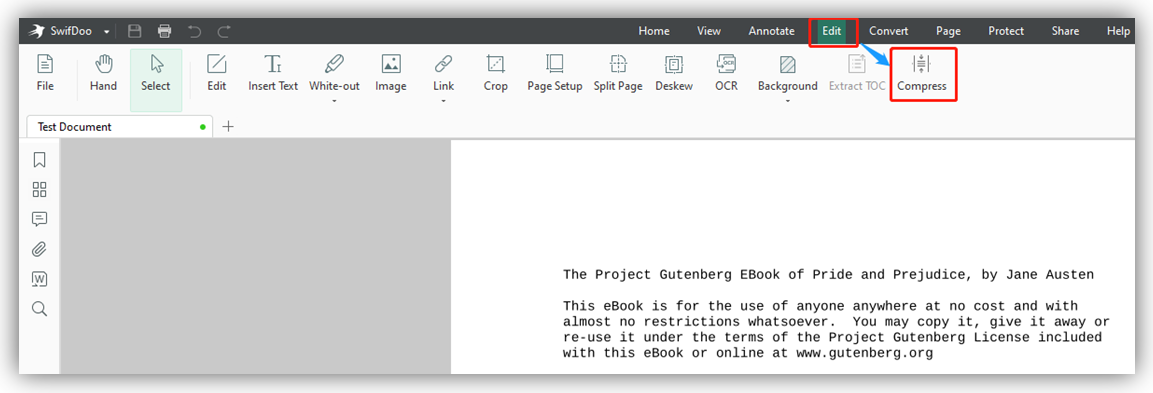Image resolution: width=1153 pixels, height=393 pixels.
Task: Run the Deskew tool
Action: point(674,73)
